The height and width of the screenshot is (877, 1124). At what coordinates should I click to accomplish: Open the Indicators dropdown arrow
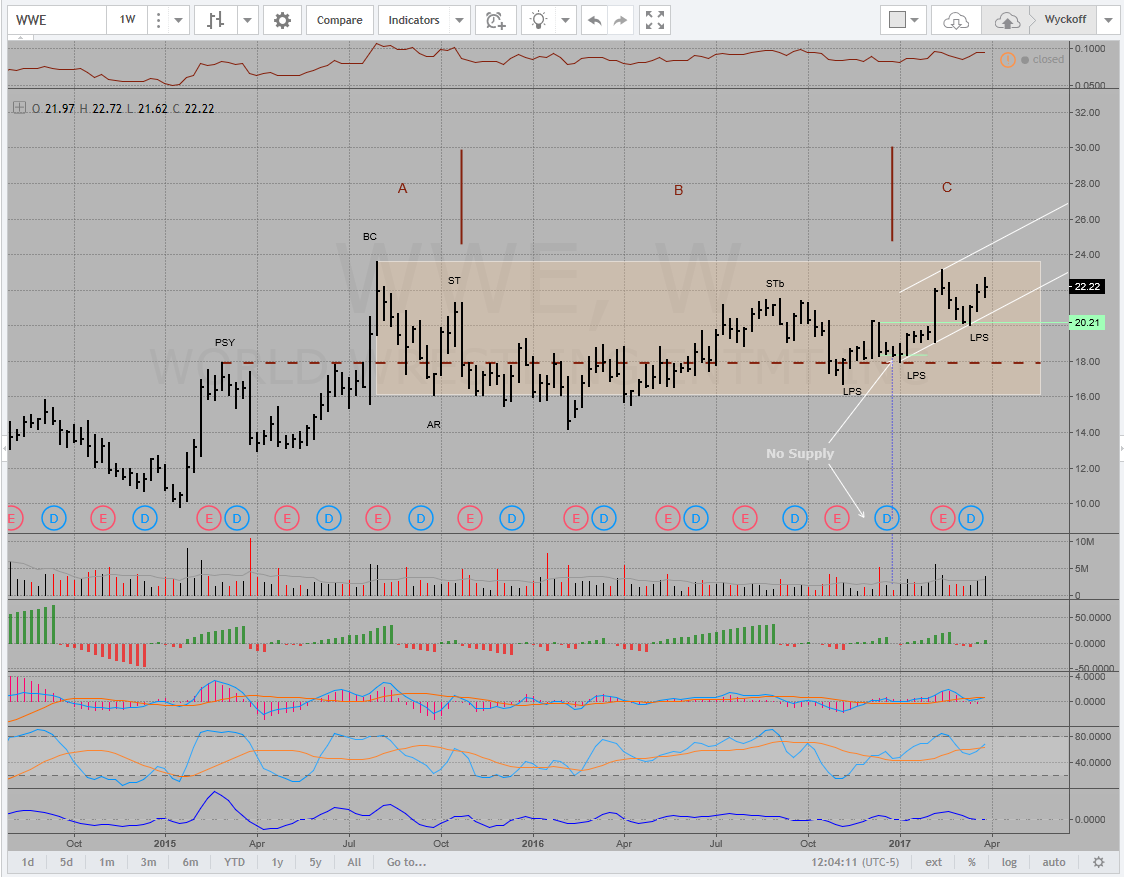[x=458, y=20]
